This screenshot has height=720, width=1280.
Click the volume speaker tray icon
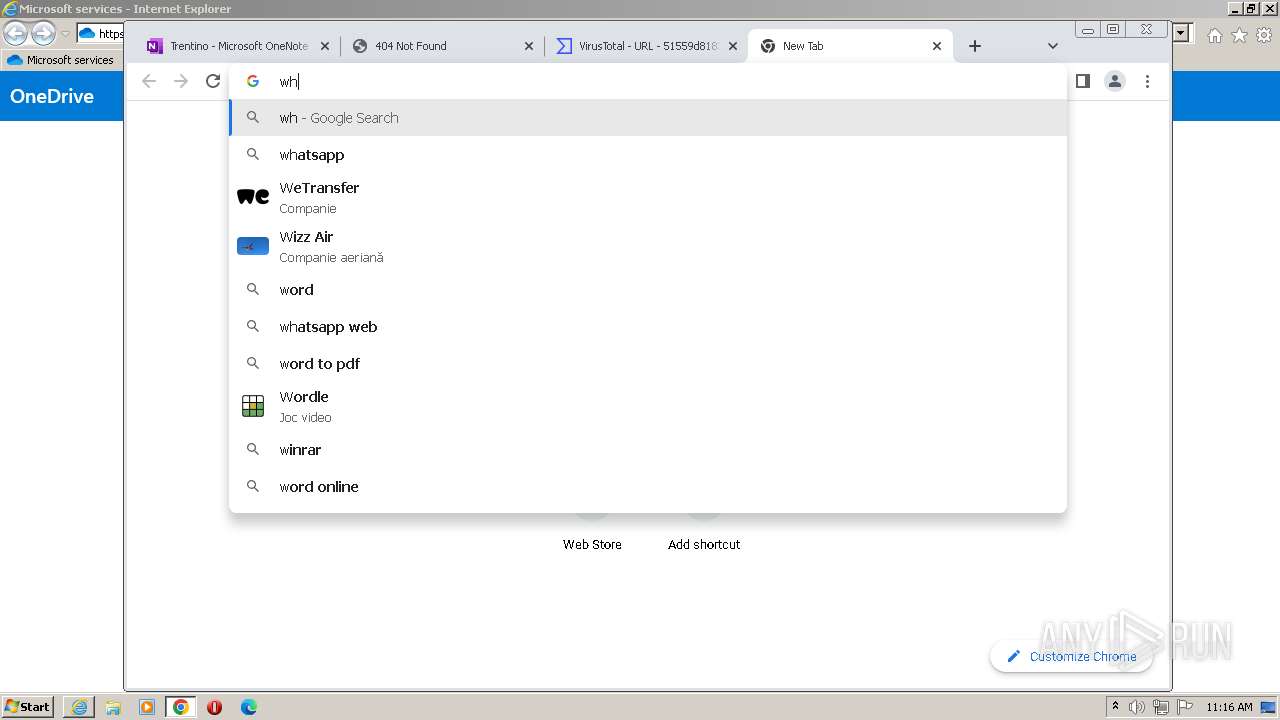pyautogui.click(x=1137, y=707)
